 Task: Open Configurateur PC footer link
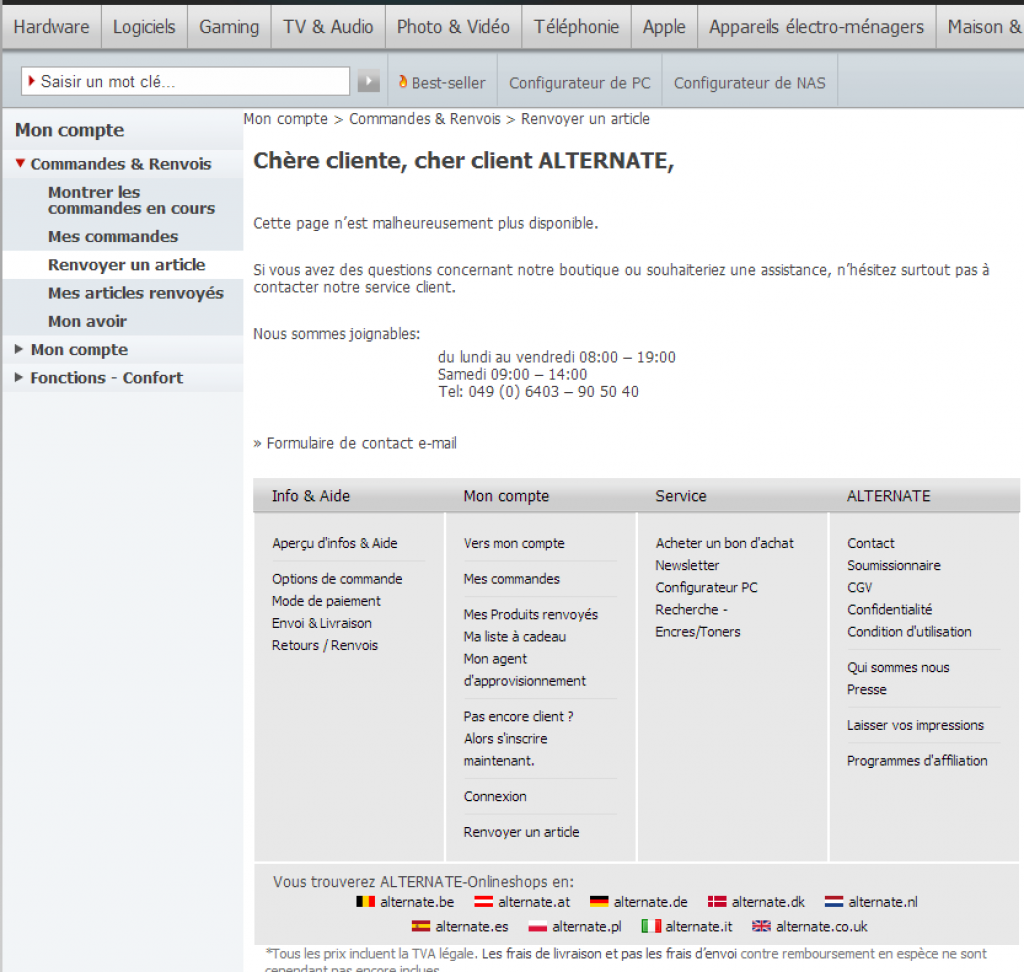707,587
